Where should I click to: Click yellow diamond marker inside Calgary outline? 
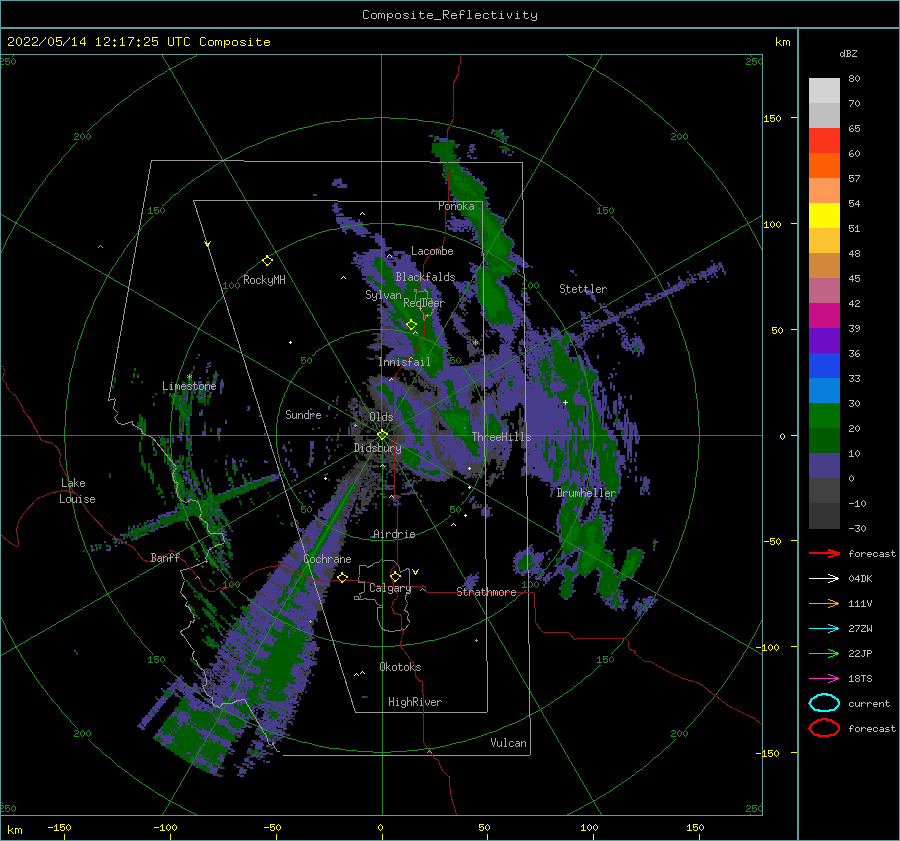[x=395, y=576]
